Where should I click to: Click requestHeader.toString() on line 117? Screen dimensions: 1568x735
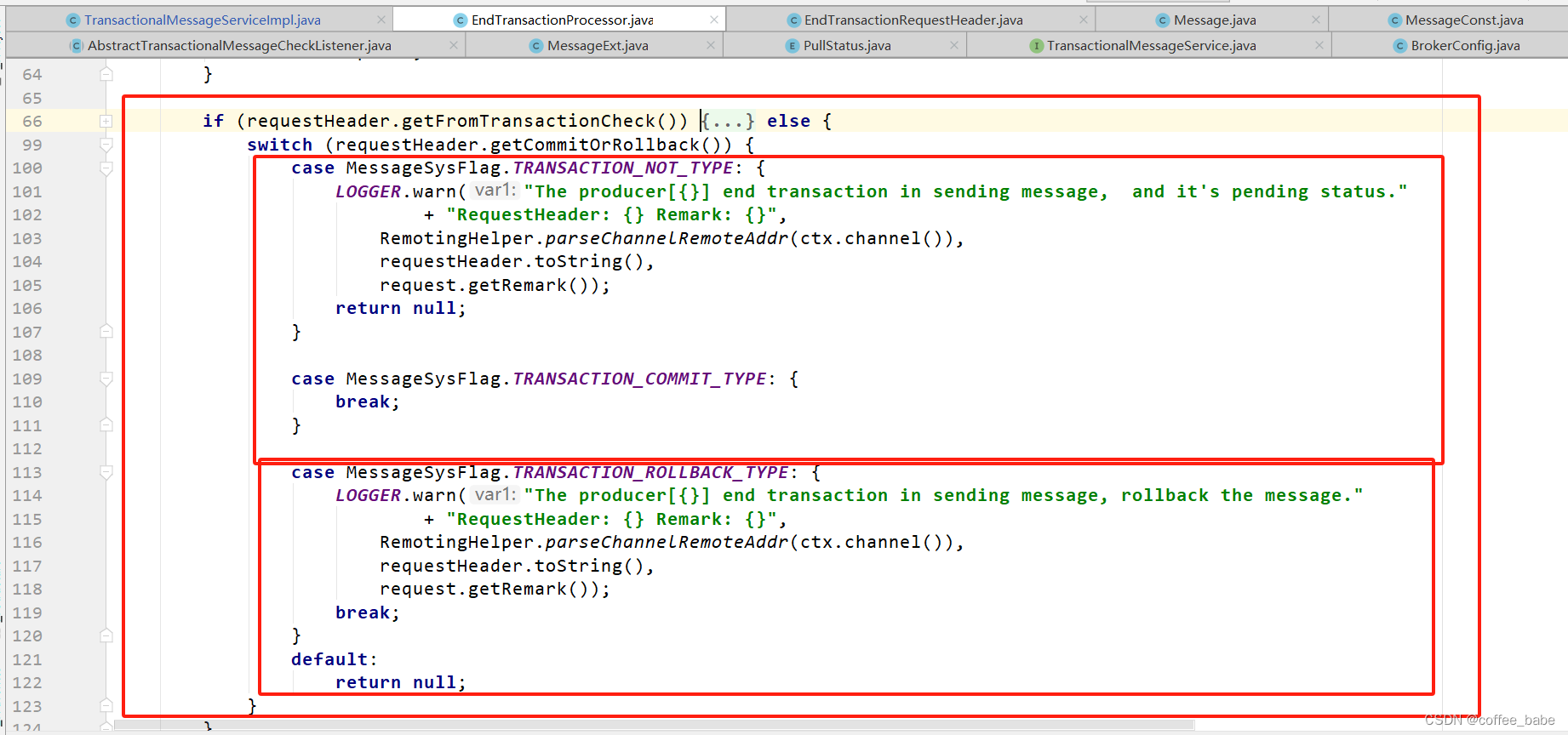click(512, 566)
